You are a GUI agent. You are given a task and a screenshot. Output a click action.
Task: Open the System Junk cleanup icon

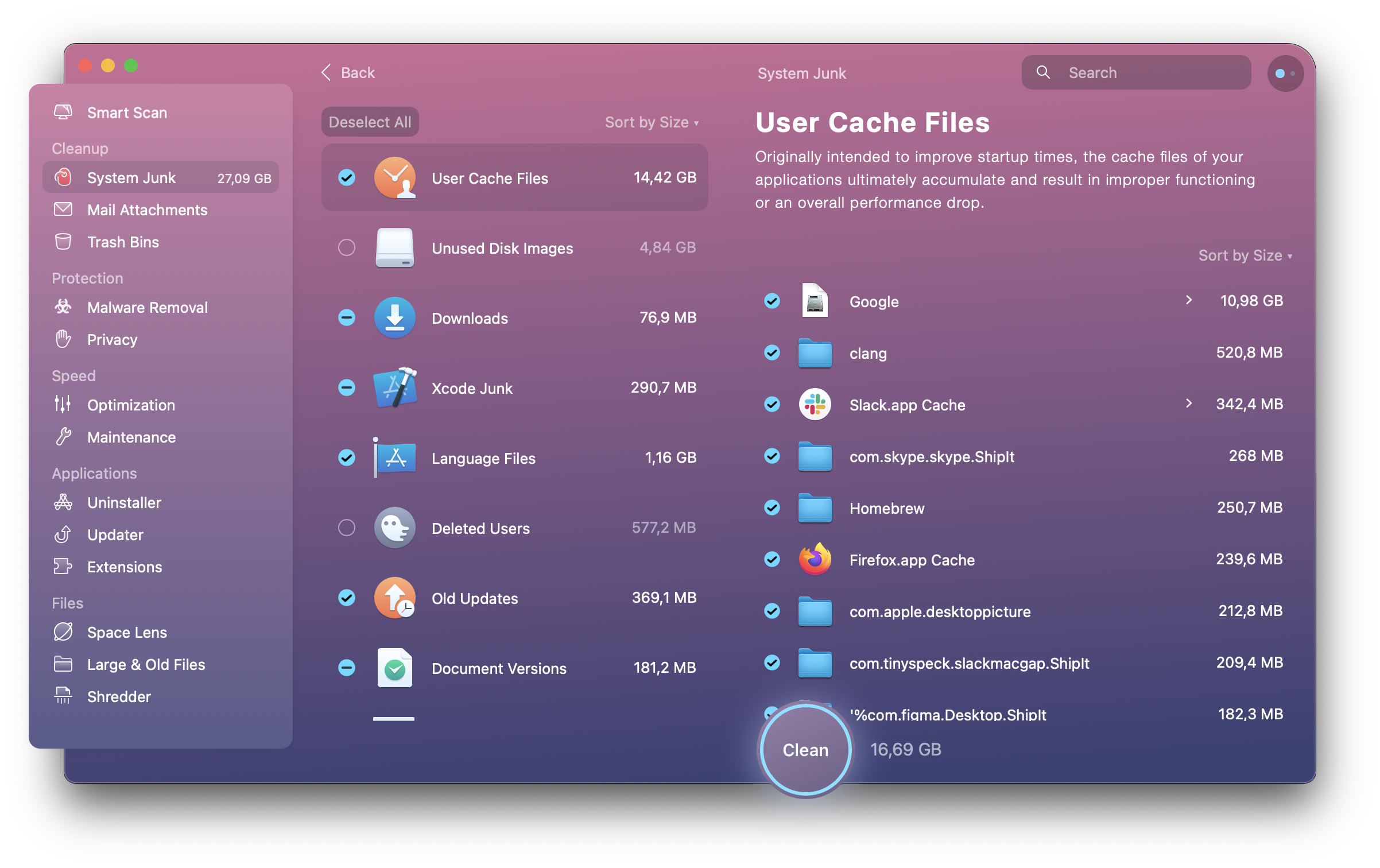[x=63, y=178]
